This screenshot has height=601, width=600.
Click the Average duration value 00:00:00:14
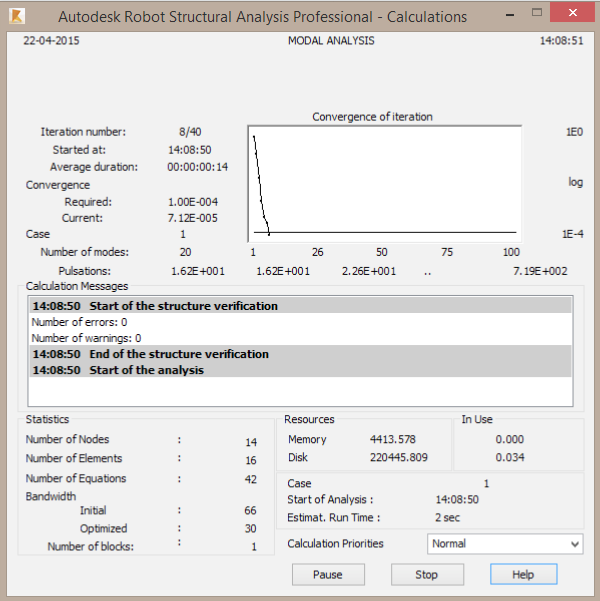click(x=197, y=167)
